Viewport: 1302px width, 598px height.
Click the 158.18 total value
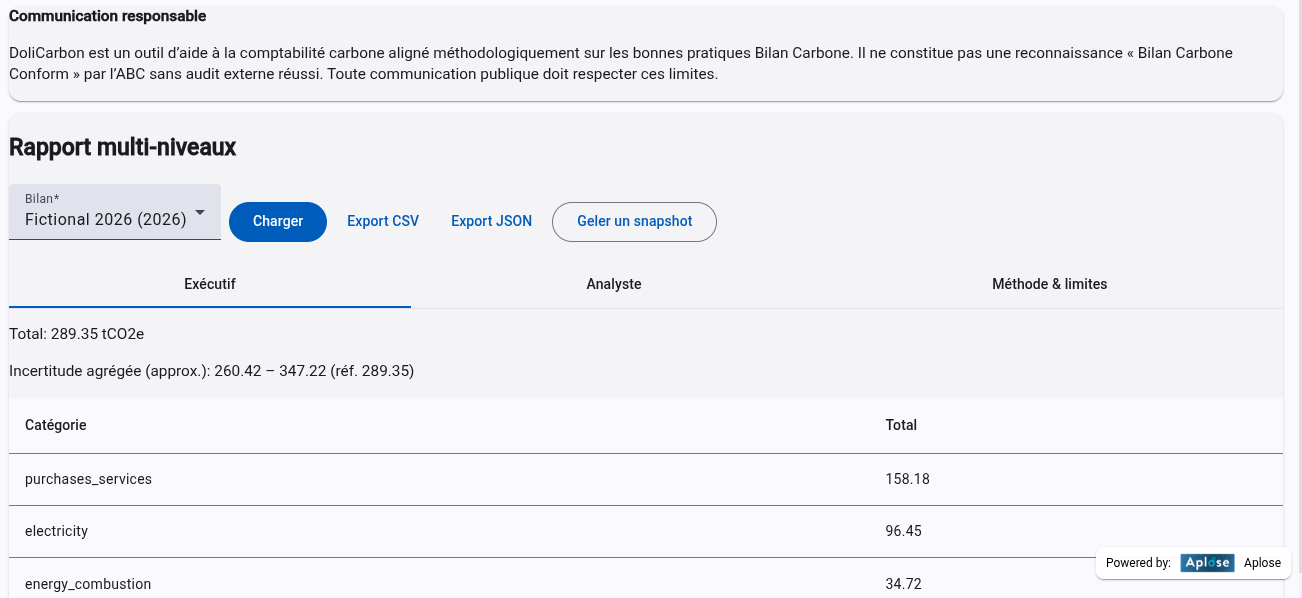(x=907, y=479)
